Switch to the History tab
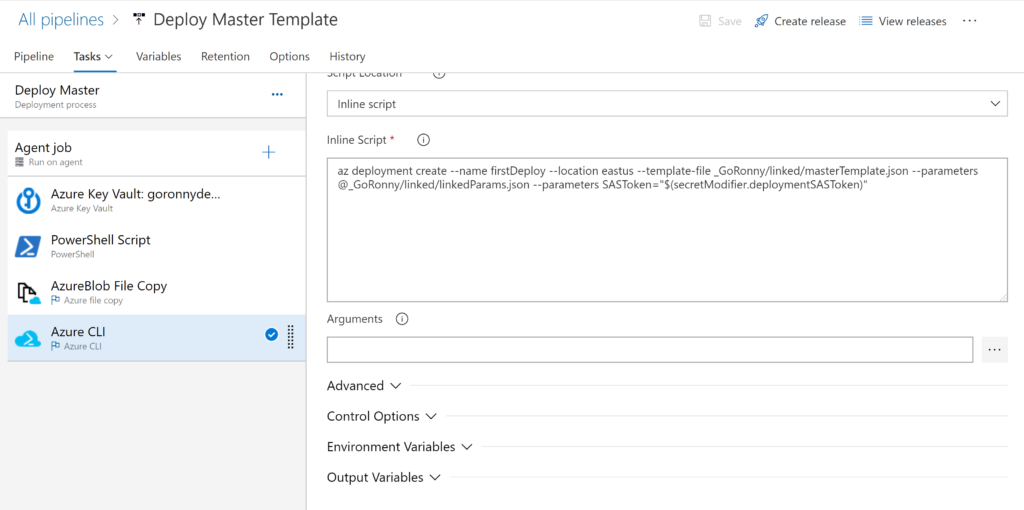This screenshot has width=1024, height=510. pyautogui.click(x=347, y=57)
